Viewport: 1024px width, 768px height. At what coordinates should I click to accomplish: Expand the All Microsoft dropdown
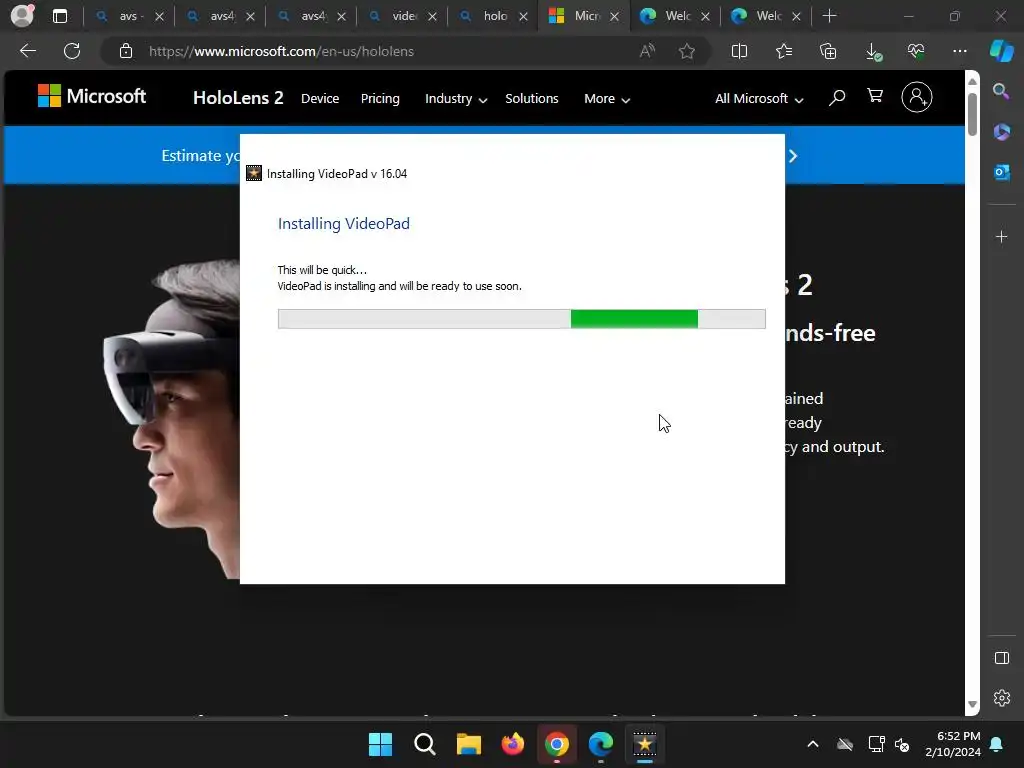coord(759,99)
